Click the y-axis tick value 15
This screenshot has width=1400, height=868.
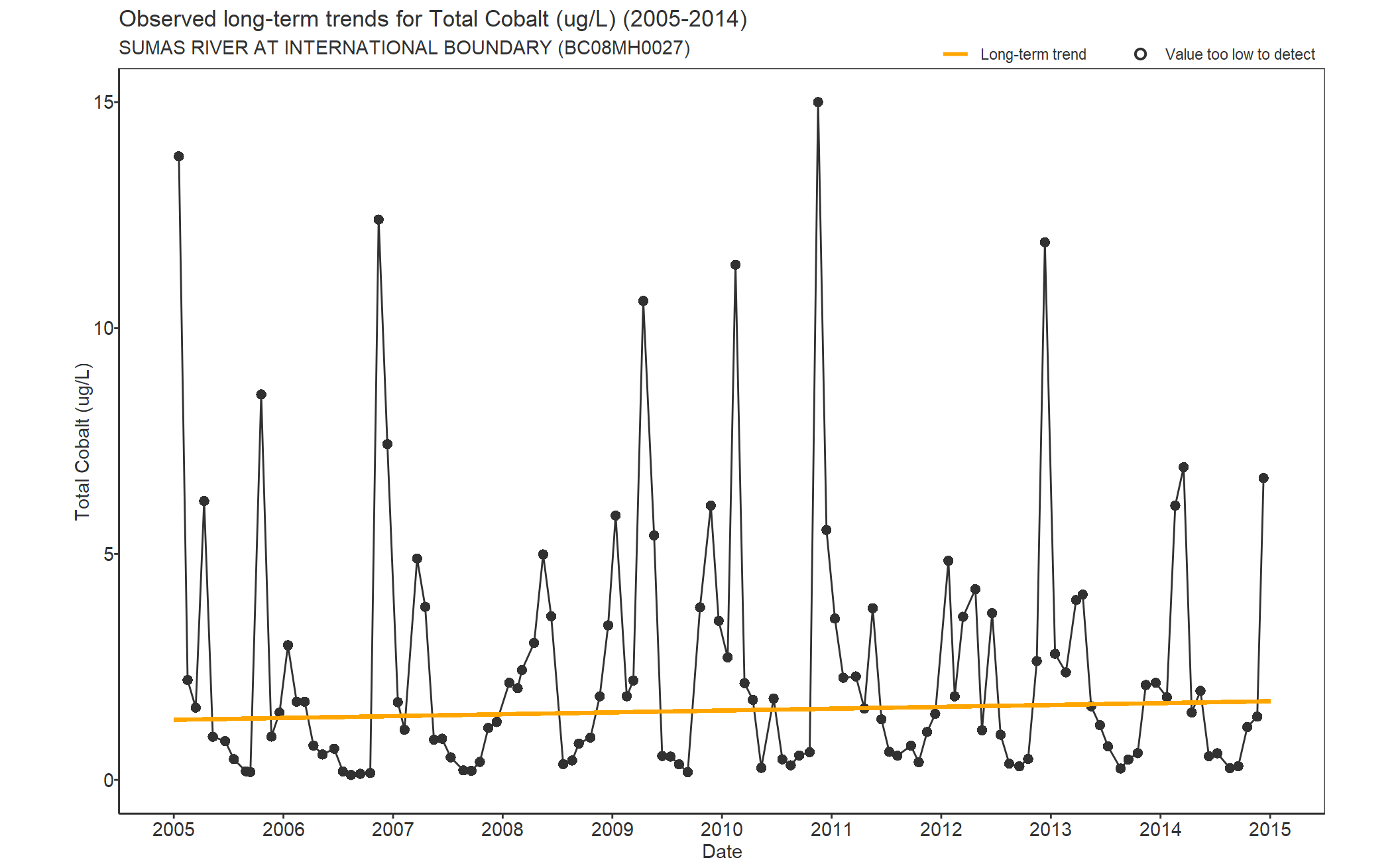click(104, 102)
